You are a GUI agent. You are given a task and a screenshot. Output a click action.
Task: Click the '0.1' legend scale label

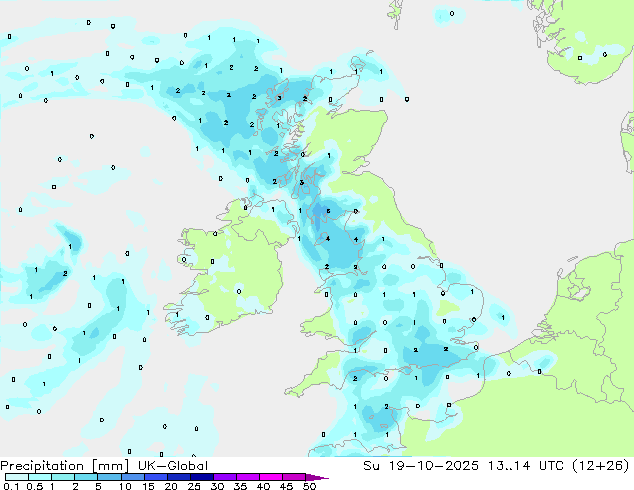pyautogui.click(x=11, y=486)
